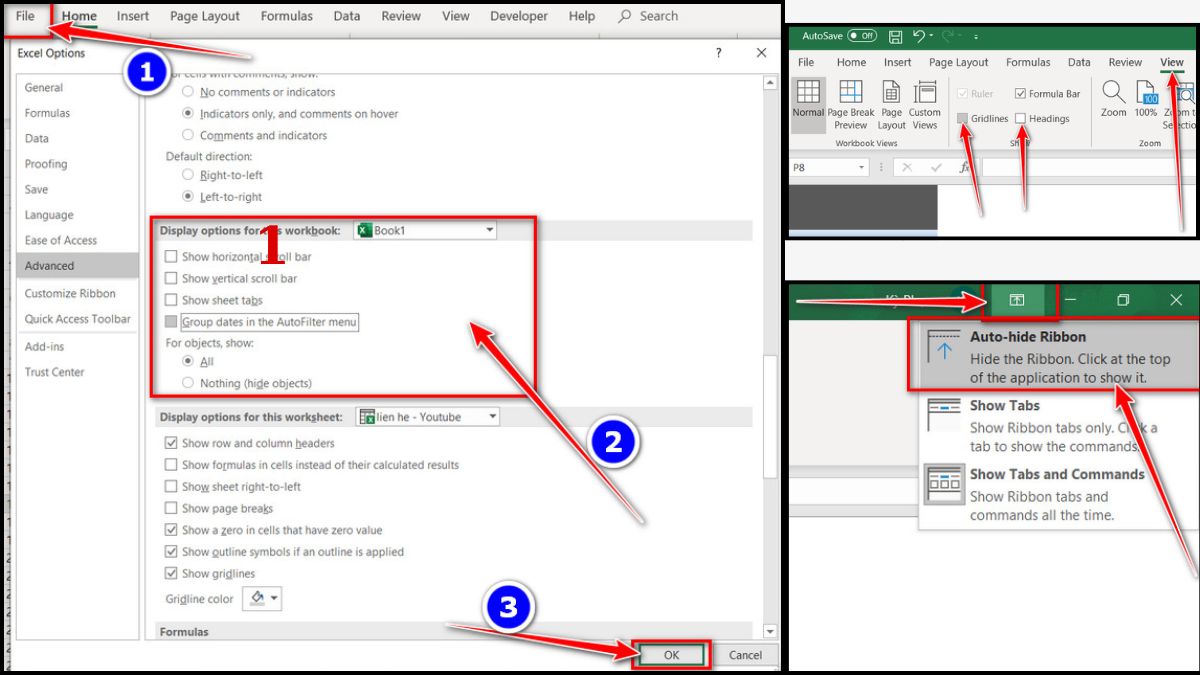Select Nothing (hide objects) radio option

click(x=188, y=383)
